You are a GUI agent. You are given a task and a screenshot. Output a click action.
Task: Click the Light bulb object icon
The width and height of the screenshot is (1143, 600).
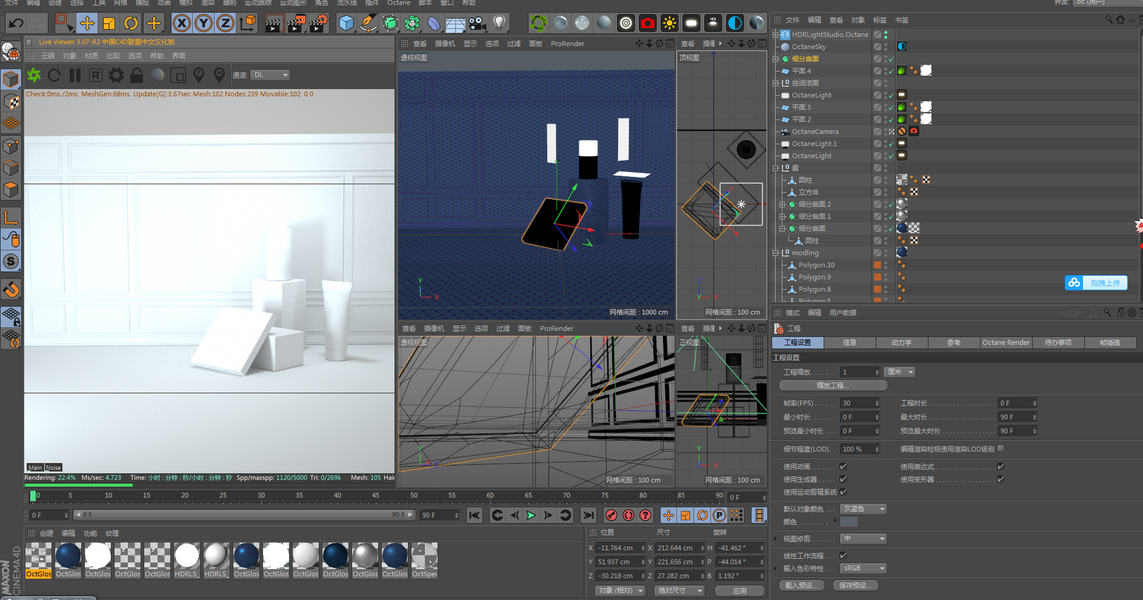pos(499,23)
